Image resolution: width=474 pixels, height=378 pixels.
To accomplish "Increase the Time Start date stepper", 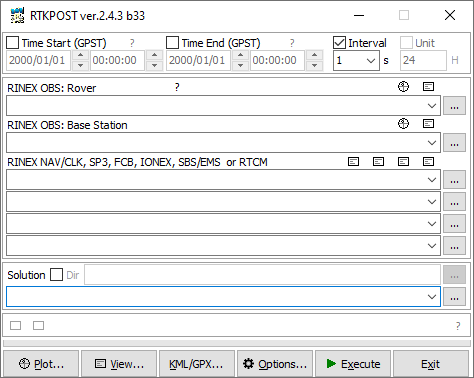I will click(80, 55).
